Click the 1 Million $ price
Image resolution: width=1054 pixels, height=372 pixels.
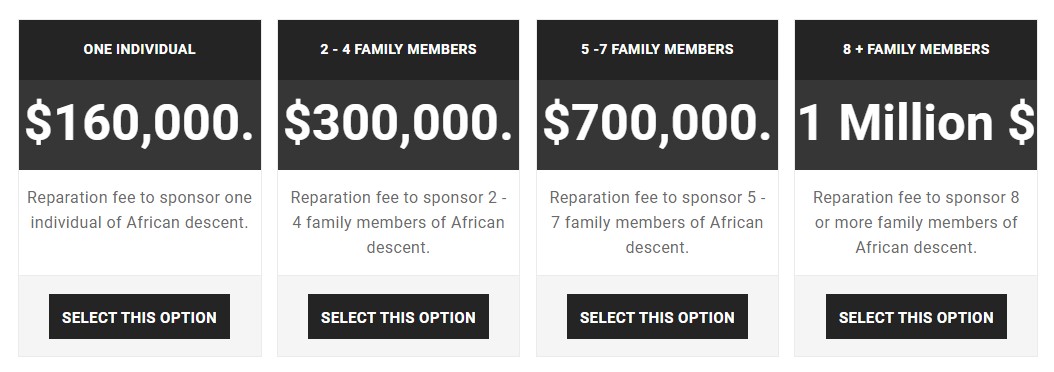916,122
